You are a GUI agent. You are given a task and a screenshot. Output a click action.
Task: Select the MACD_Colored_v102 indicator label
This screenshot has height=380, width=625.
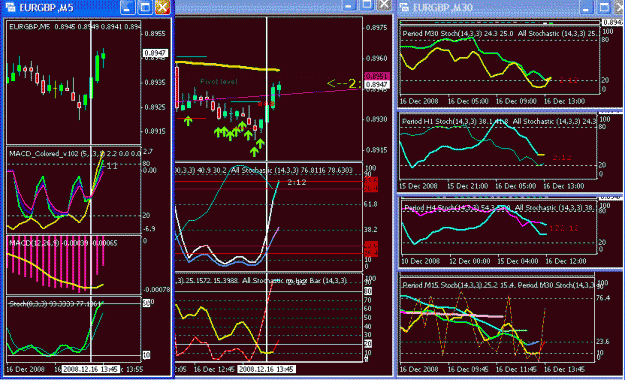pos(74,154)
